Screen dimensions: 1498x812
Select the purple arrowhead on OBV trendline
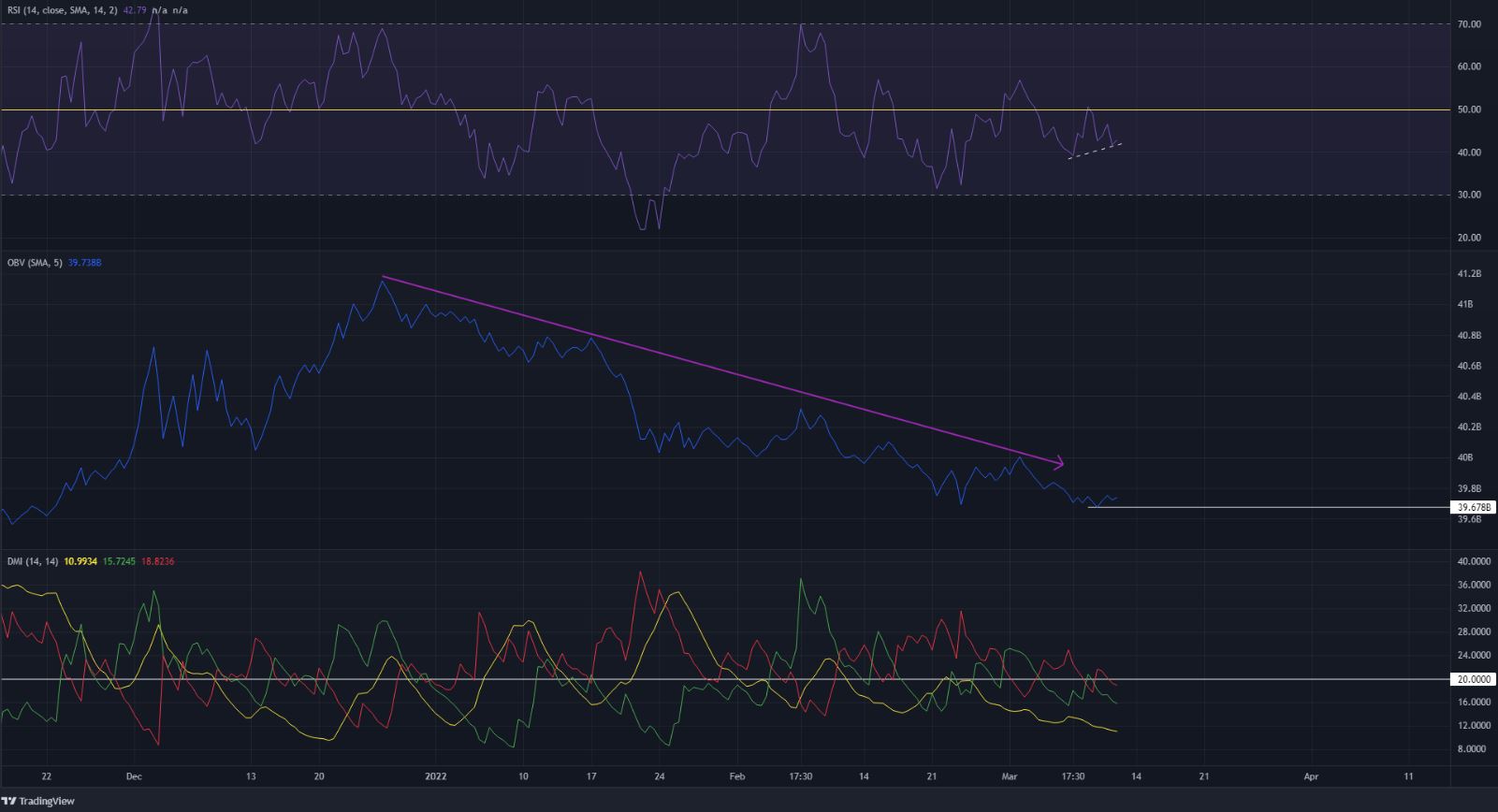1058,462
